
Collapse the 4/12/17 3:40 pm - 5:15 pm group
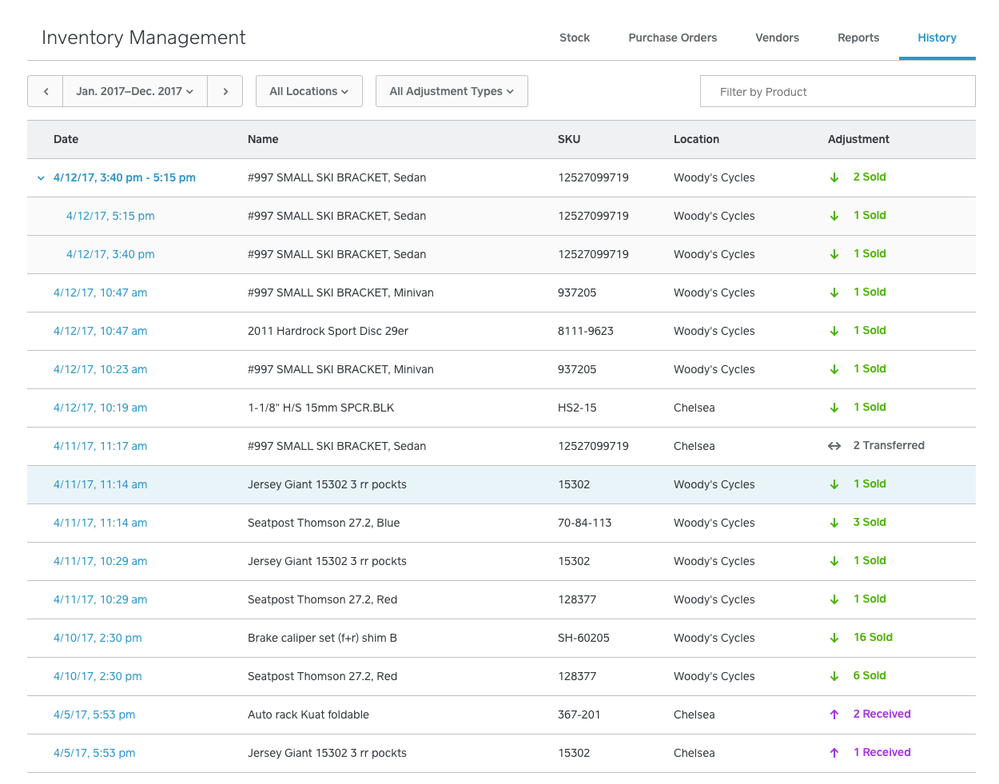(x=41, y=178)
